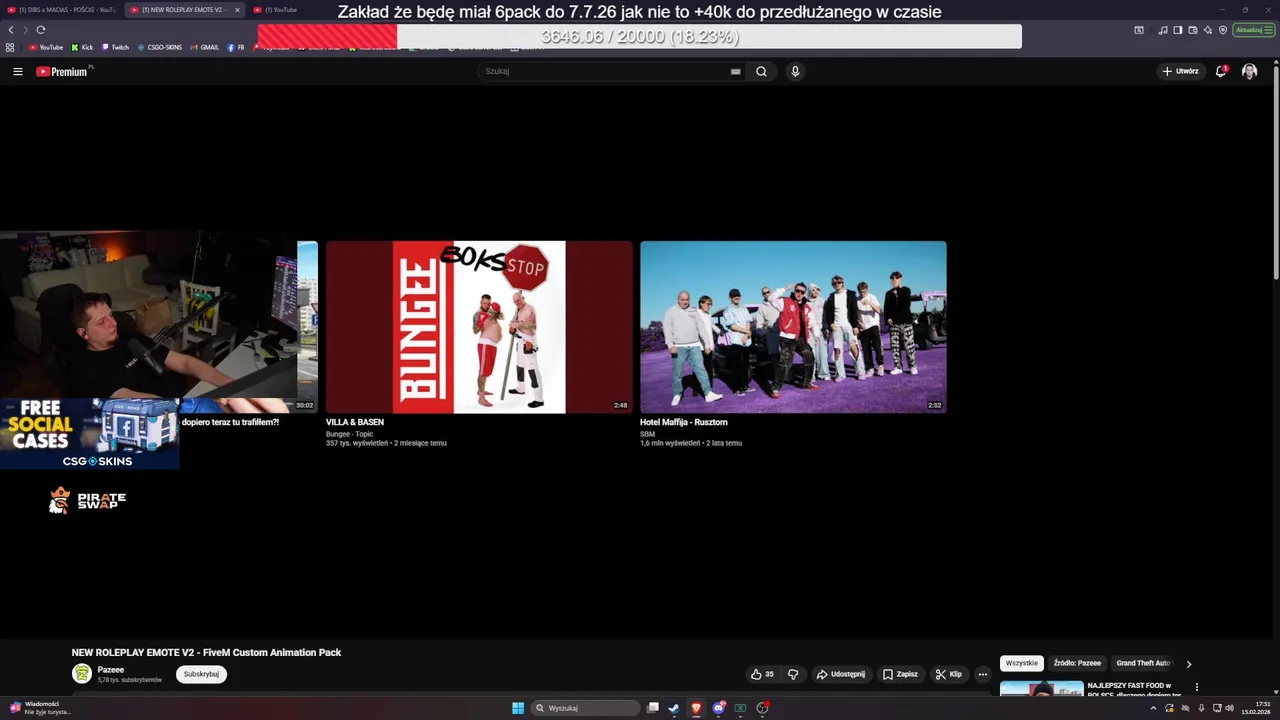
Task: Close the NEW ROLEPLAY EMOTE V2 tab
Action: pyautogui.click(x=237, y=10)
